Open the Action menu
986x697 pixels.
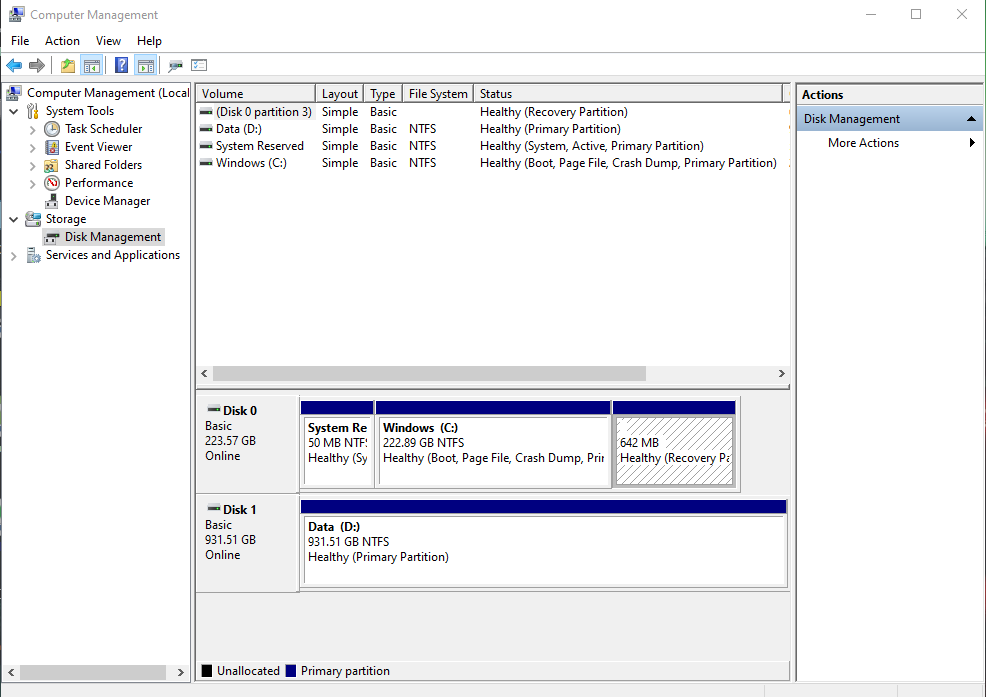tap(62, 41)
